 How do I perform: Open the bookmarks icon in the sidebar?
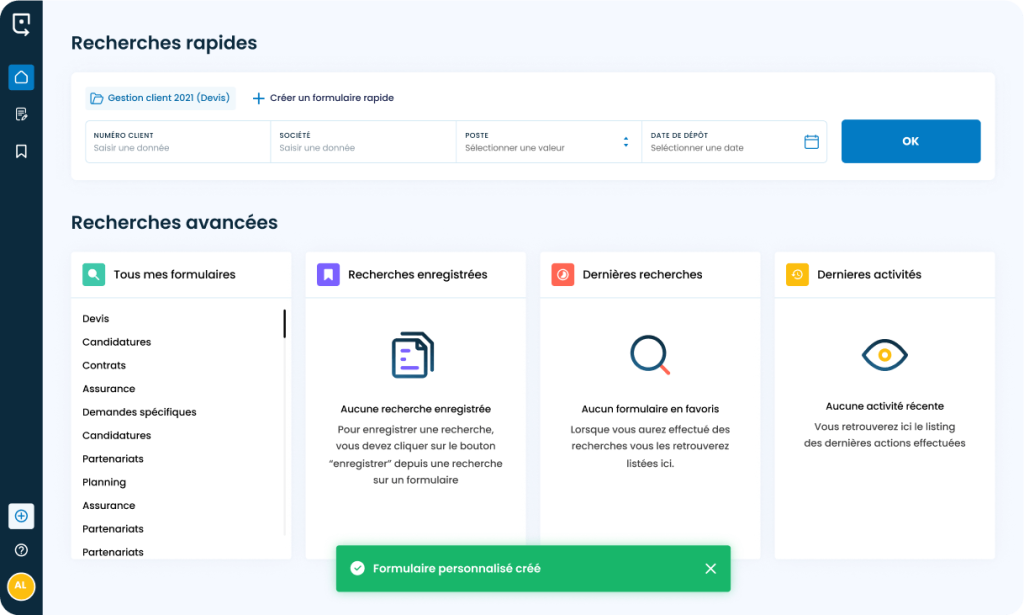pos(21,151)
